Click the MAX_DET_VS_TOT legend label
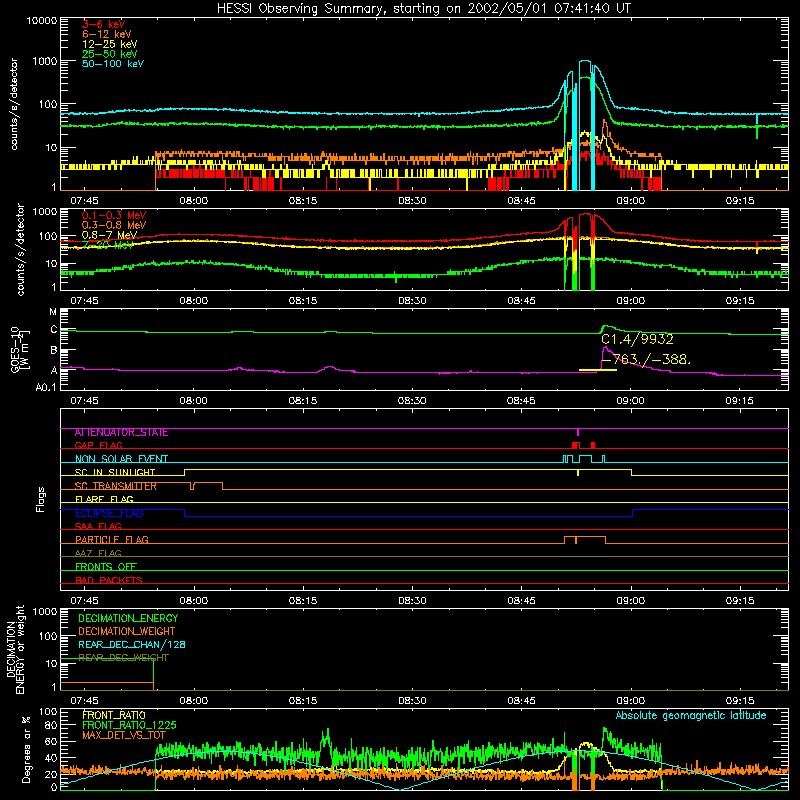Screen dimensions: 800x800 [123, 735]
